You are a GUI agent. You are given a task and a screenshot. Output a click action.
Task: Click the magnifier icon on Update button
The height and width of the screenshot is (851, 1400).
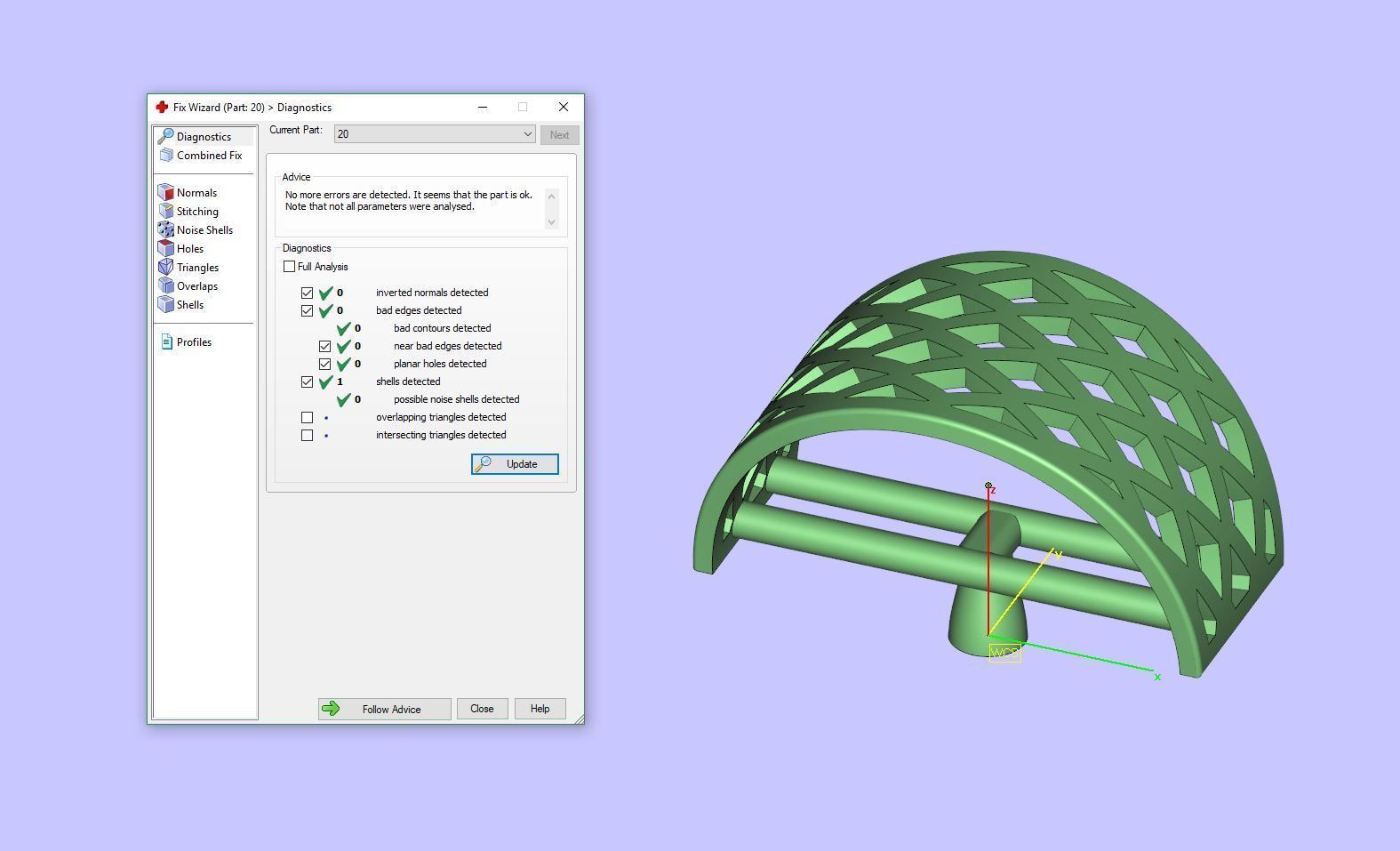coord(483,464)
